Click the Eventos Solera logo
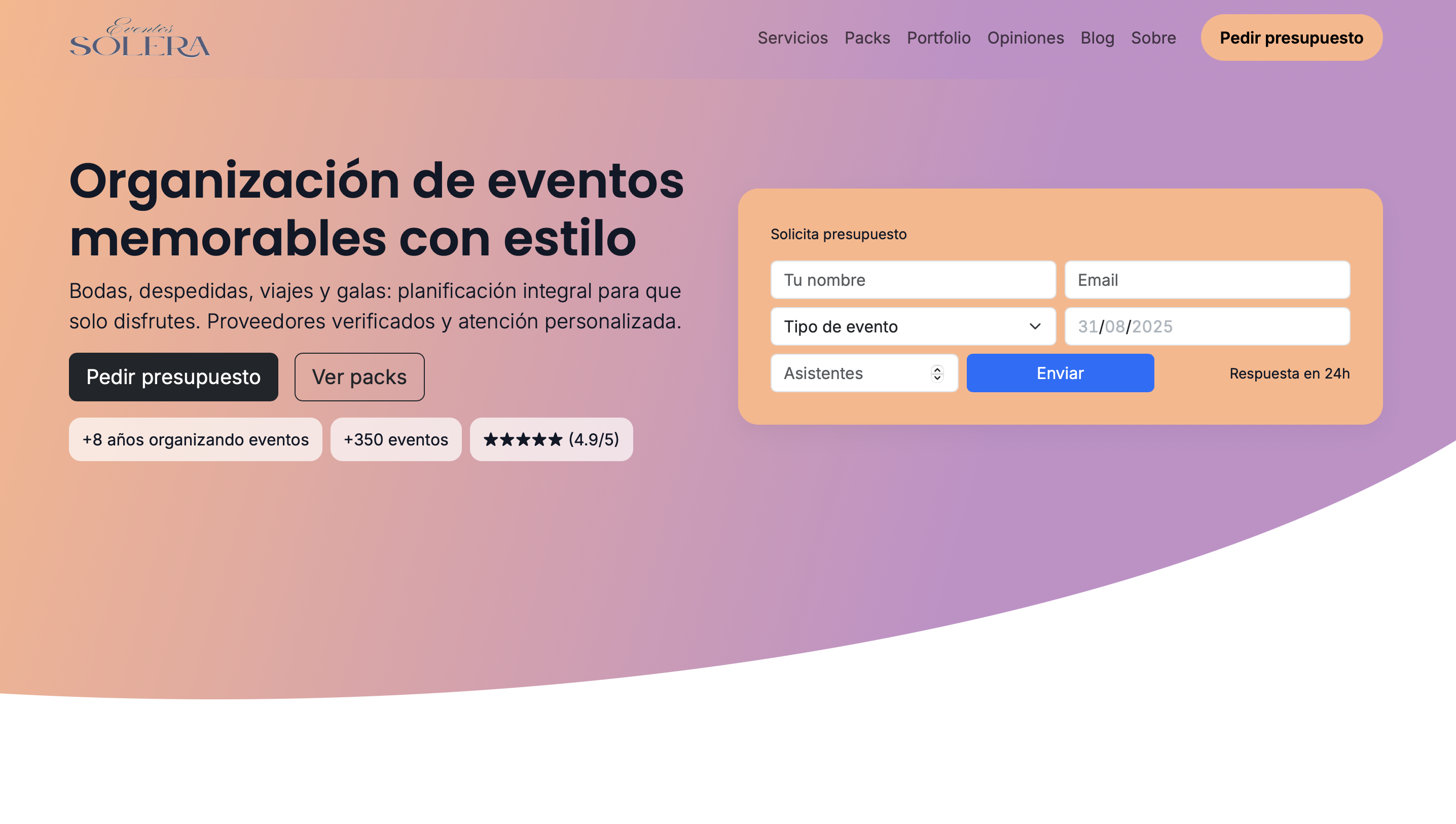 coord(140,38)
